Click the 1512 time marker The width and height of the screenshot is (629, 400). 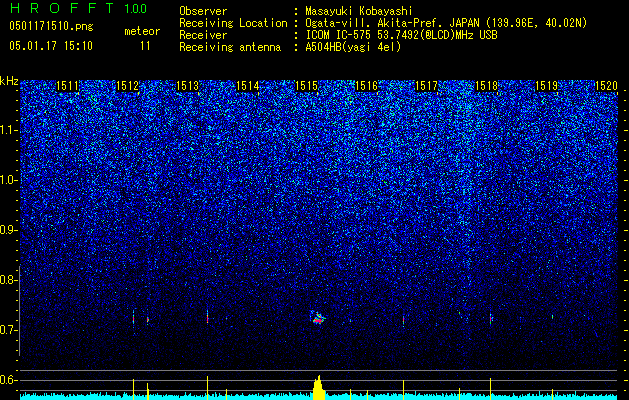127,86
